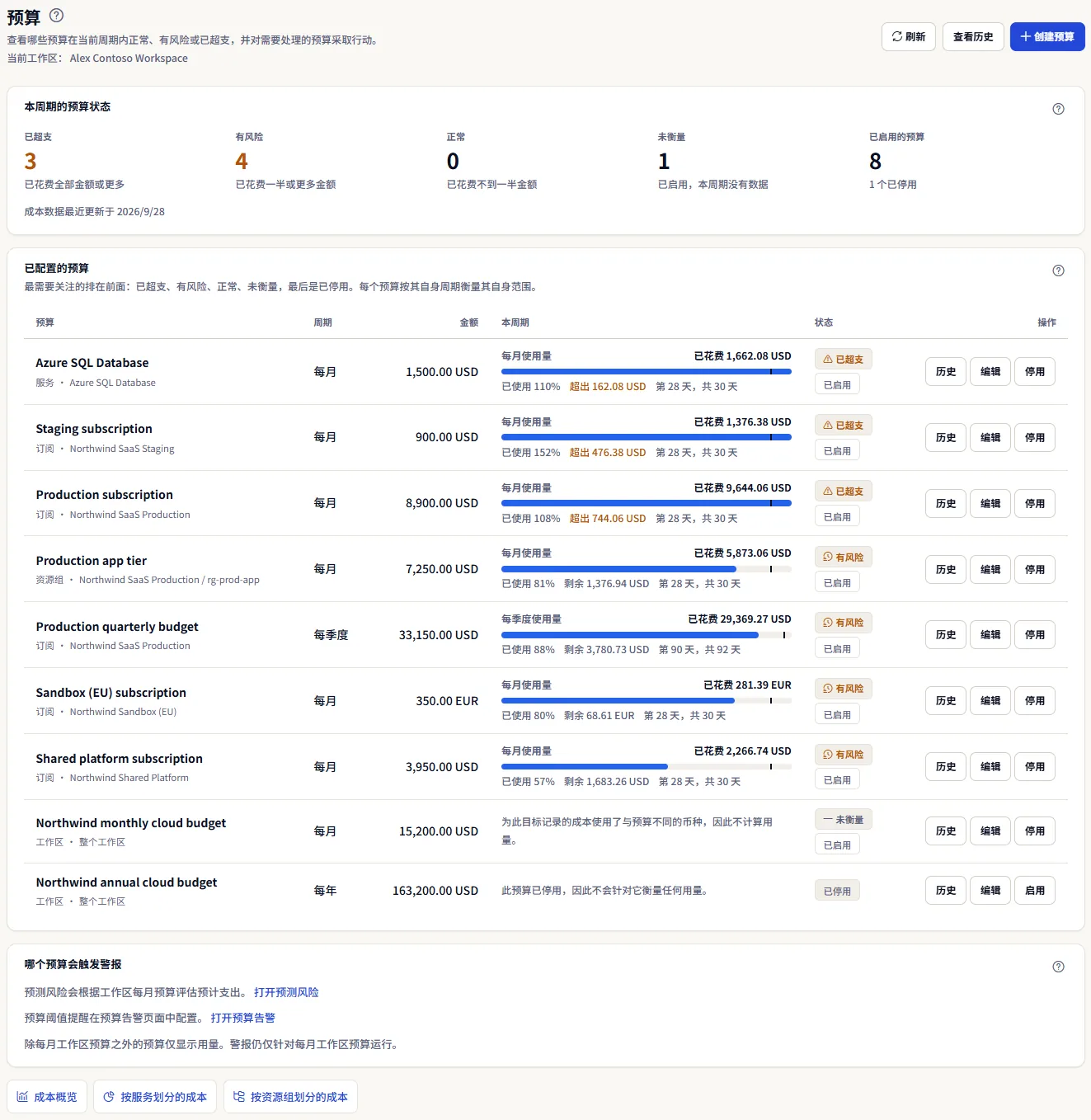Click the 有风险 count value 4
The height and width of the screenshot is (1120, 1091).
pos(242,161)
